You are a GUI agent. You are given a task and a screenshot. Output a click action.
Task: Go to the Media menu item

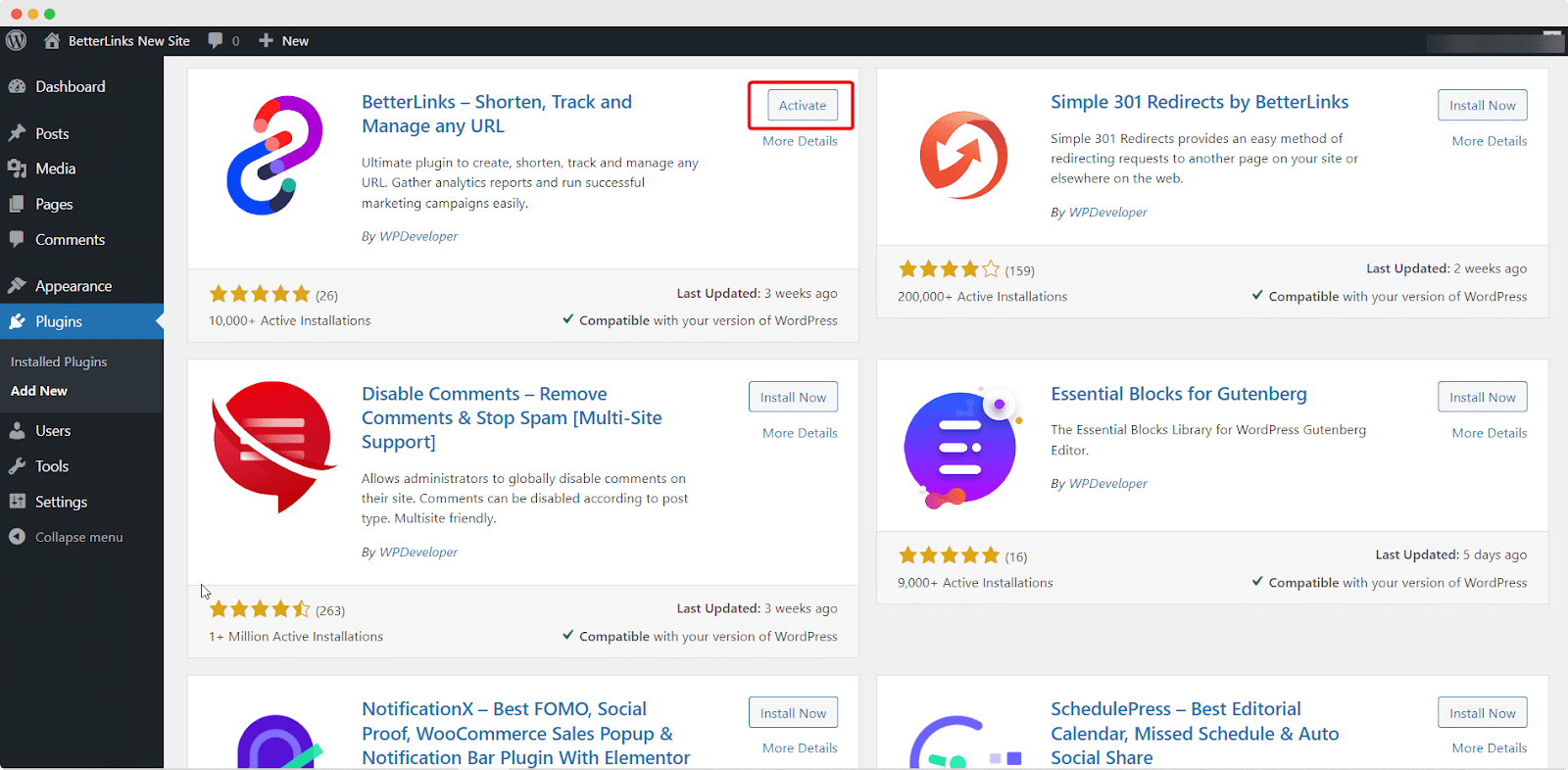[x=81, y=168]
